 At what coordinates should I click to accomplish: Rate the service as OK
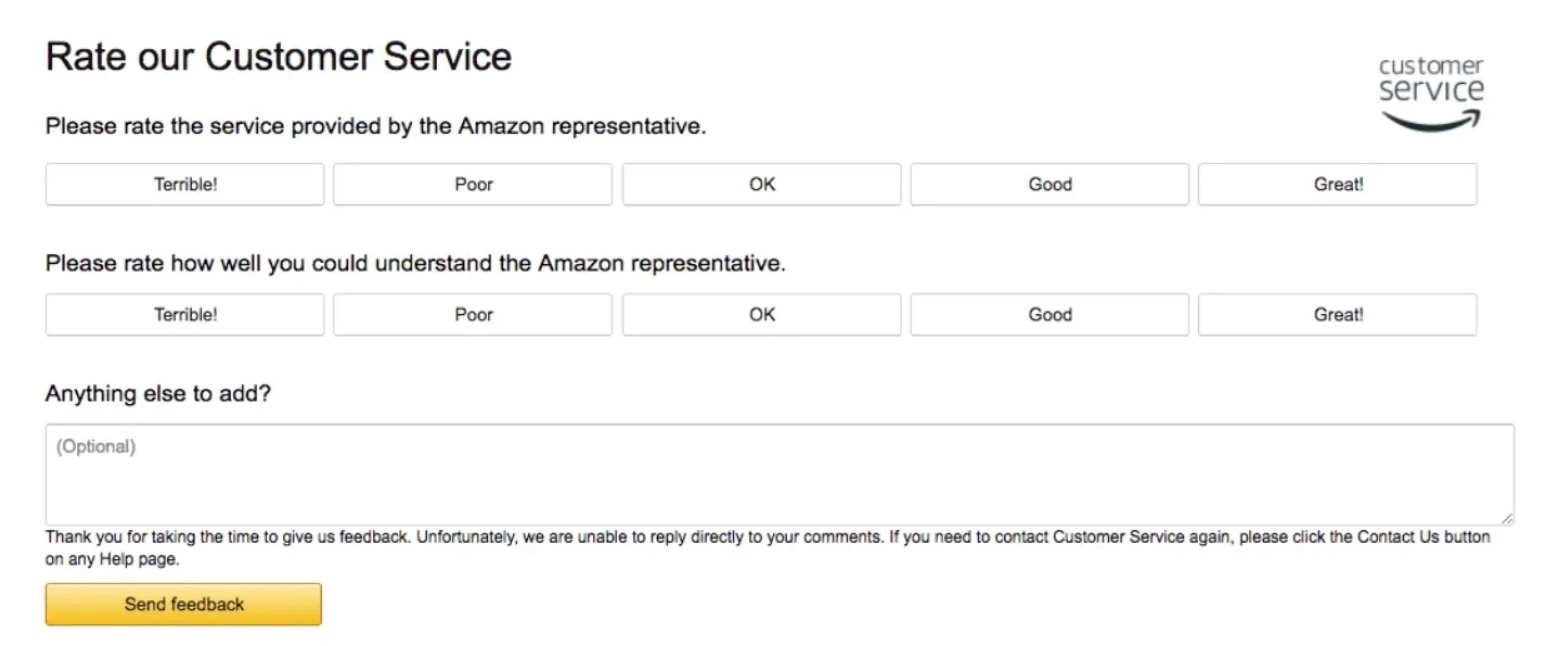point(761,184)
